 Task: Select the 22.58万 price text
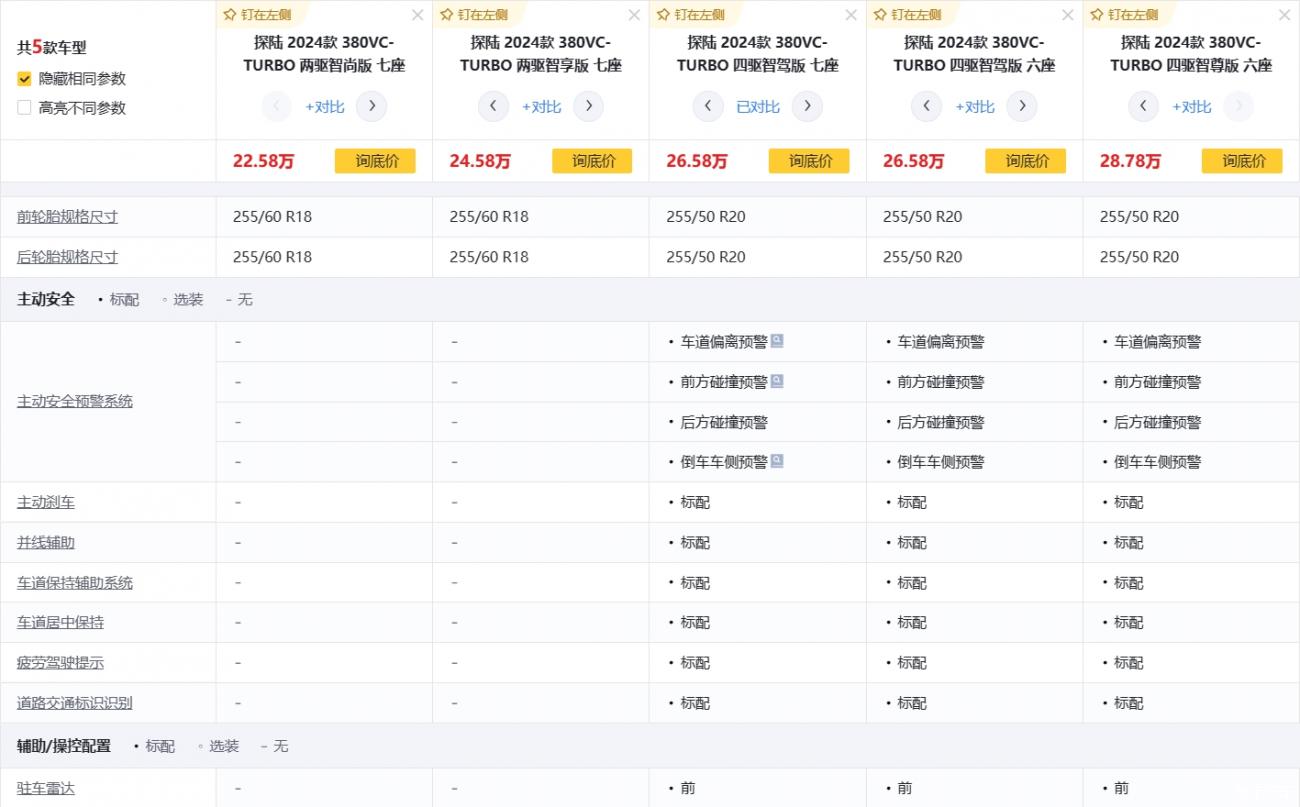pos(264,161)
